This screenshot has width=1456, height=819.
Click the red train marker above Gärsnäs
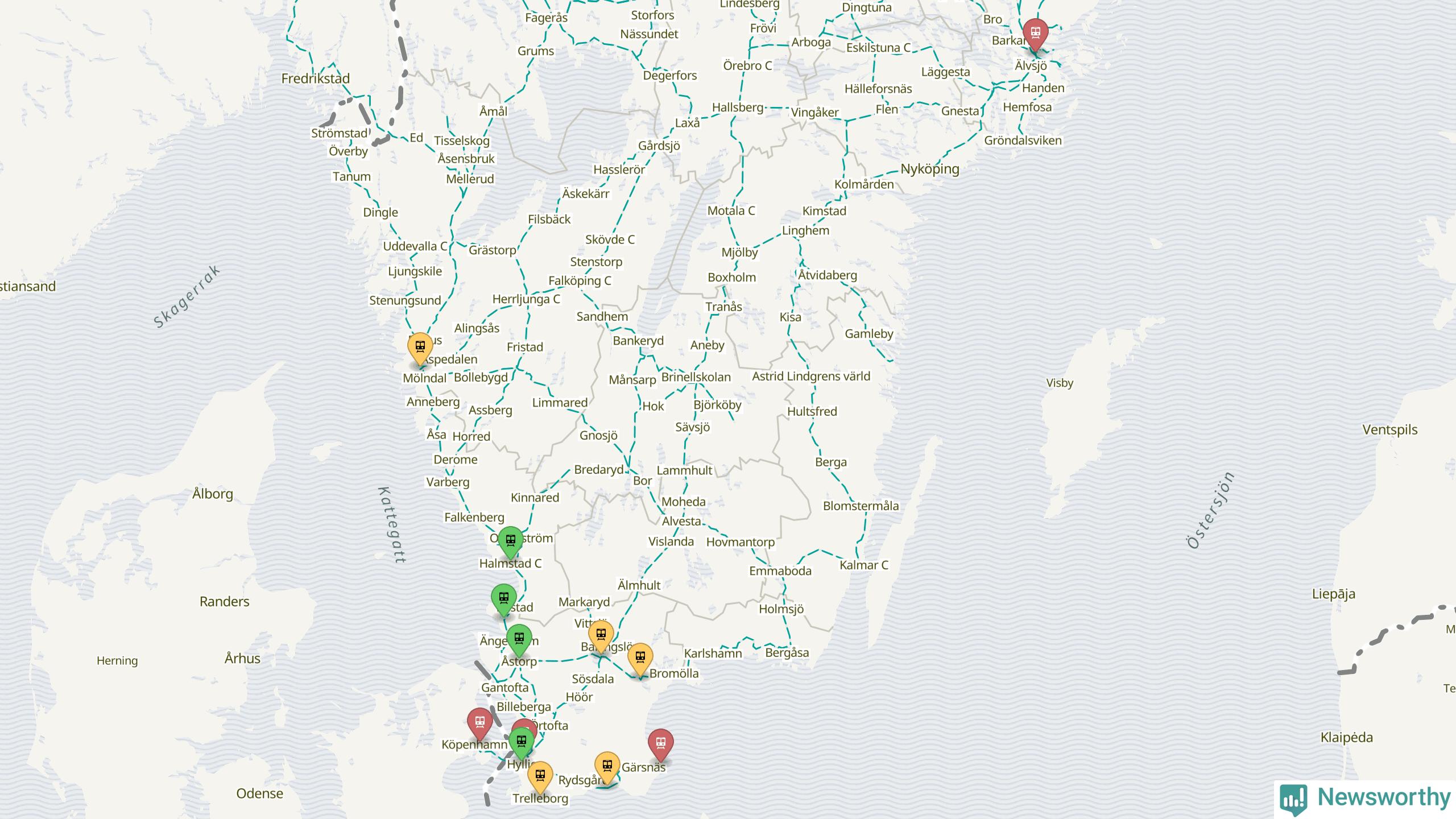pos(661,744)
